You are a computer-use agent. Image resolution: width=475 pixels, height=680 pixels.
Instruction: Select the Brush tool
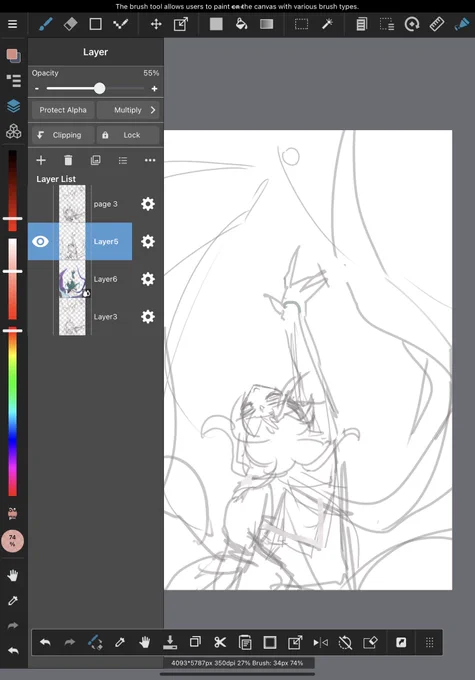point(46,24)
